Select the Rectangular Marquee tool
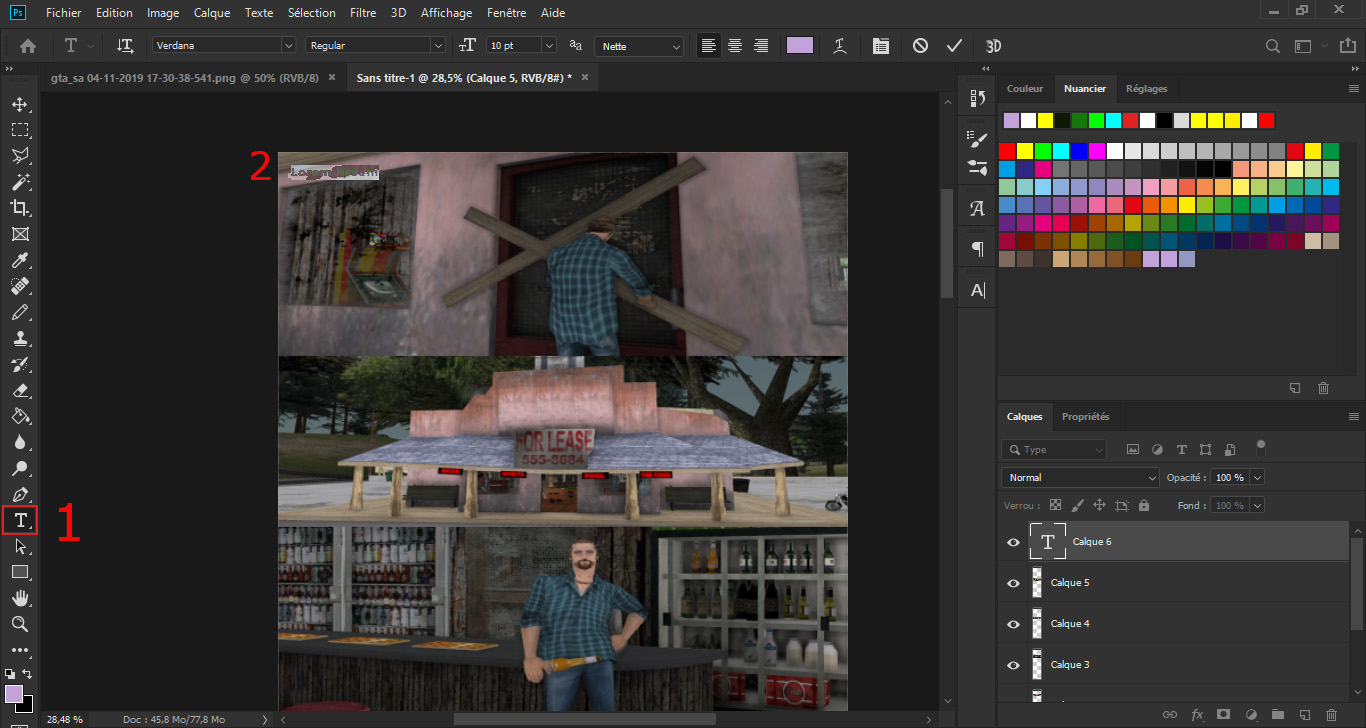Screen dimensions: 1366x728 (x=19, y=130)
